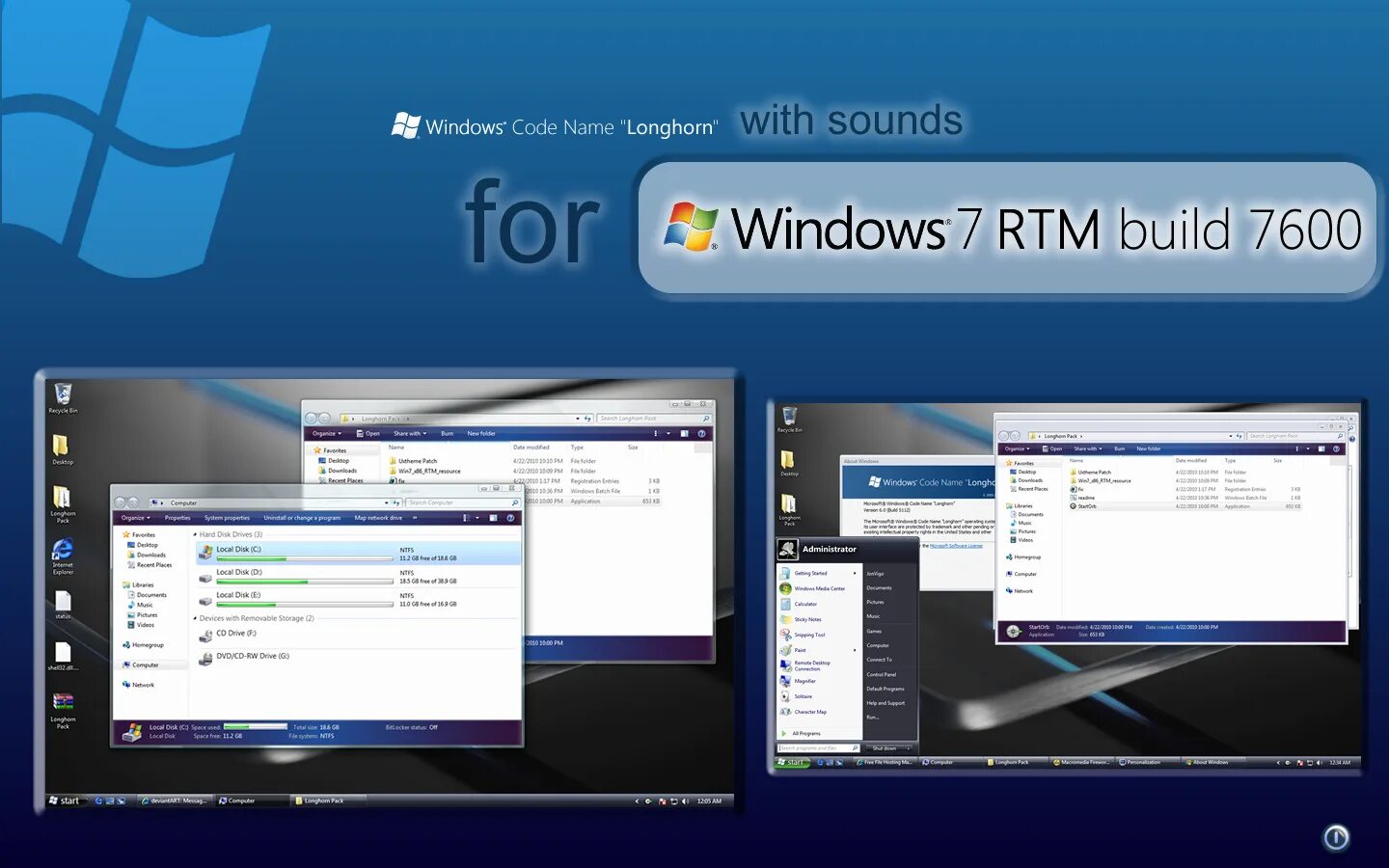Open the Organize dropdown in Computer window
Viewport: 1389px width, 868px height.
click(x=133, y=518)
